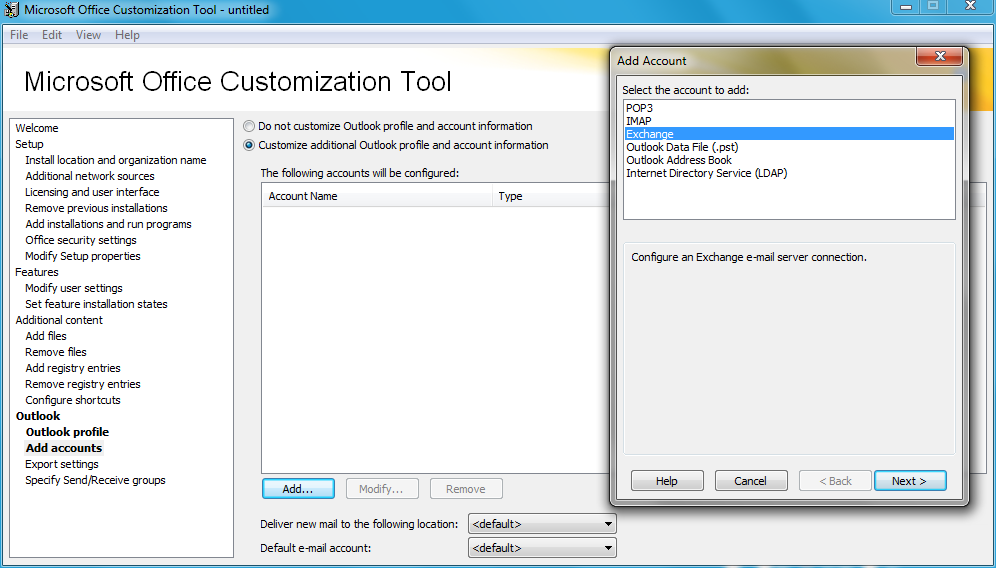Open 'Outlook profile' page
Image resolution: width=996 pixels, height=568 pixels.
tap(67, 432)
